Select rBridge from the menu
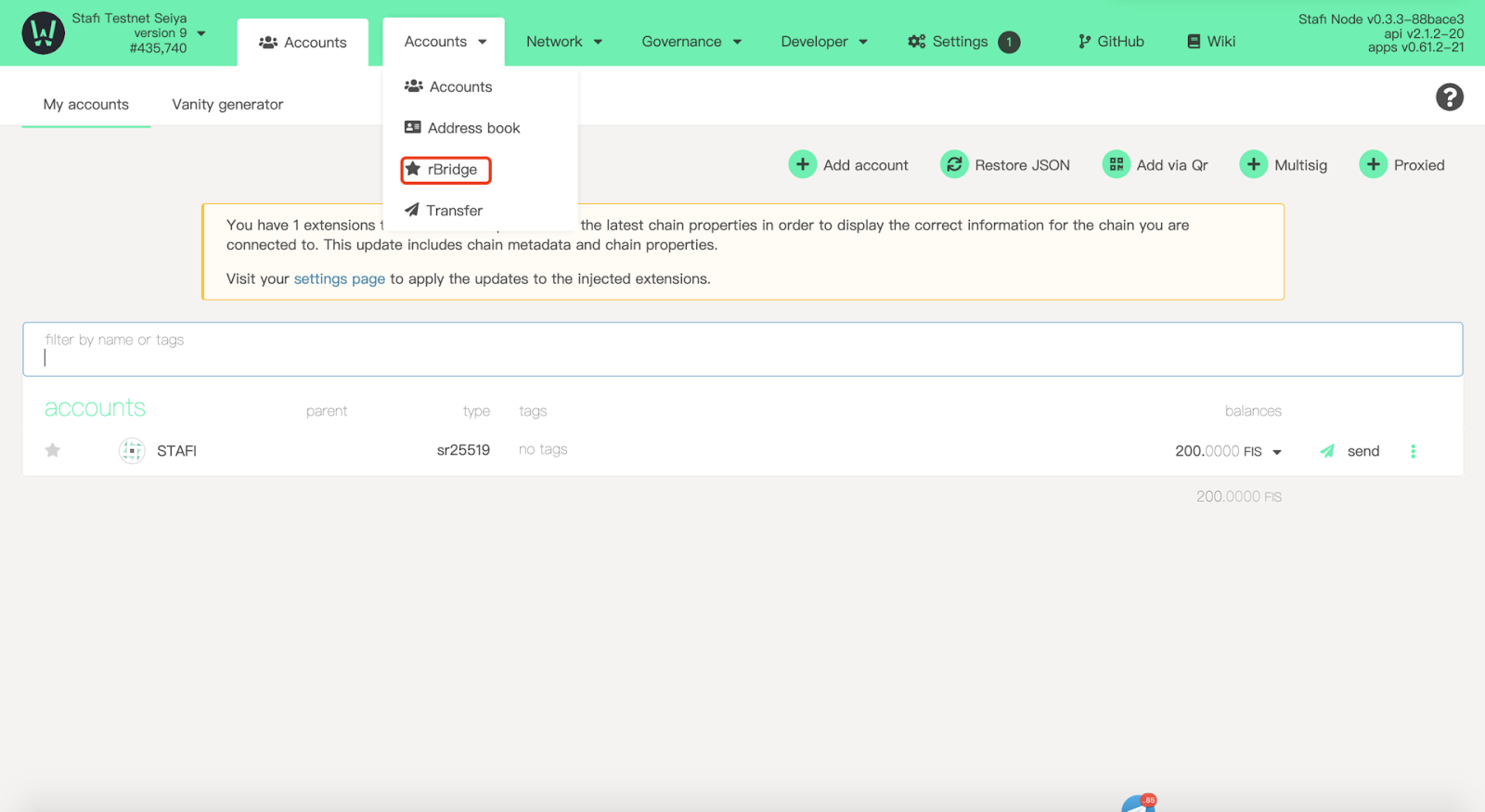Viewport: 1485px width, 812px height. click(445, 170)
